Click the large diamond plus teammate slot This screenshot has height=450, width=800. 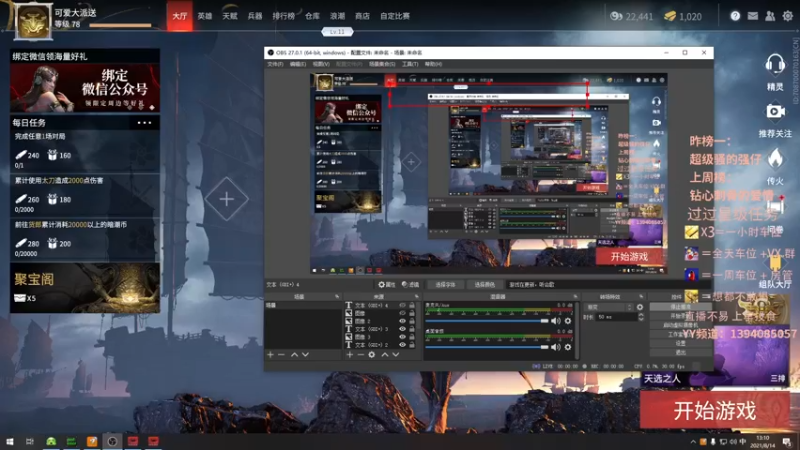[227, 199]
